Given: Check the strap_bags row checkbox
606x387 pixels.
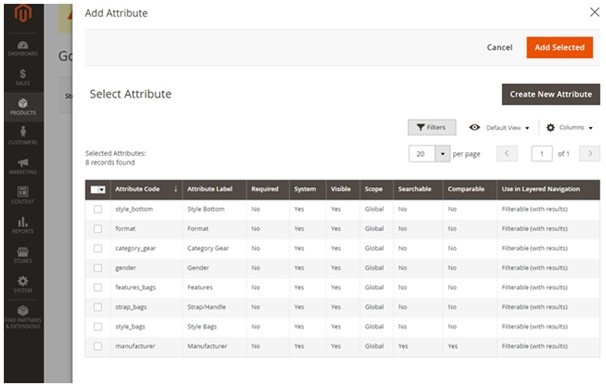Looking at the screenshot, I should [x=98, y=307].
